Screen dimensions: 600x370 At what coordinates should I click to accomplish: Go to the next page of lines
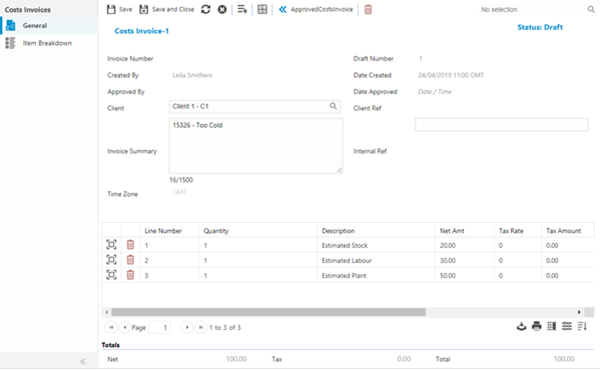(187, 327)
